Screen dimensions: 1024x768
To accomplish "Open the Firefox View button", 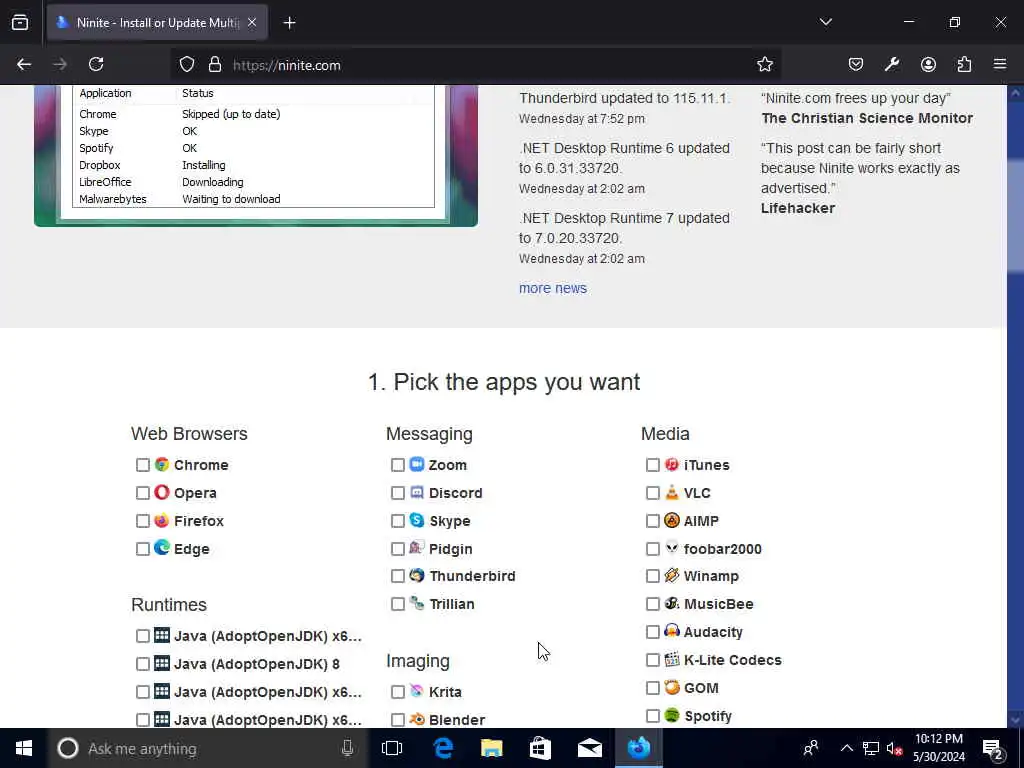I will click(x=20, y=23).
